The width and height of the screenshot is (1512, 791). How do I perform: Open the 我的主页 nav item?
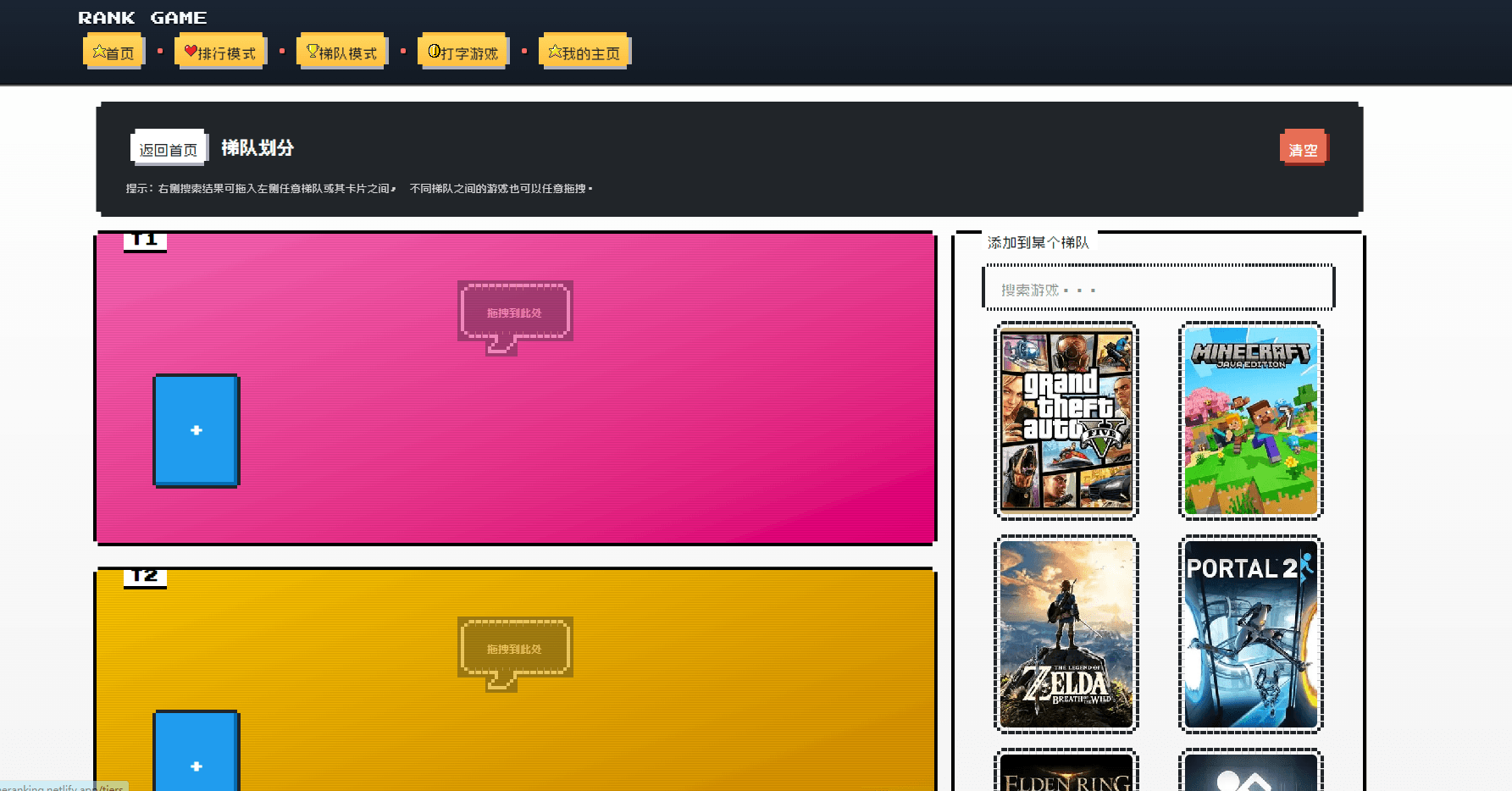[x=584, y=52]
